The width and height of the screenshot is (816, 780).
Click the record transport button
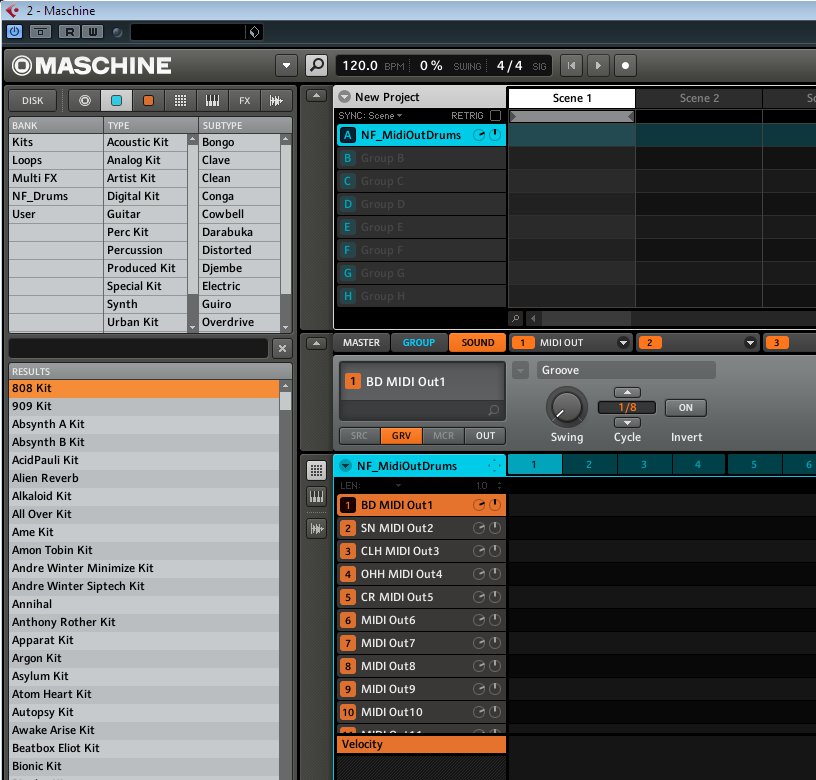click(625, 66)
